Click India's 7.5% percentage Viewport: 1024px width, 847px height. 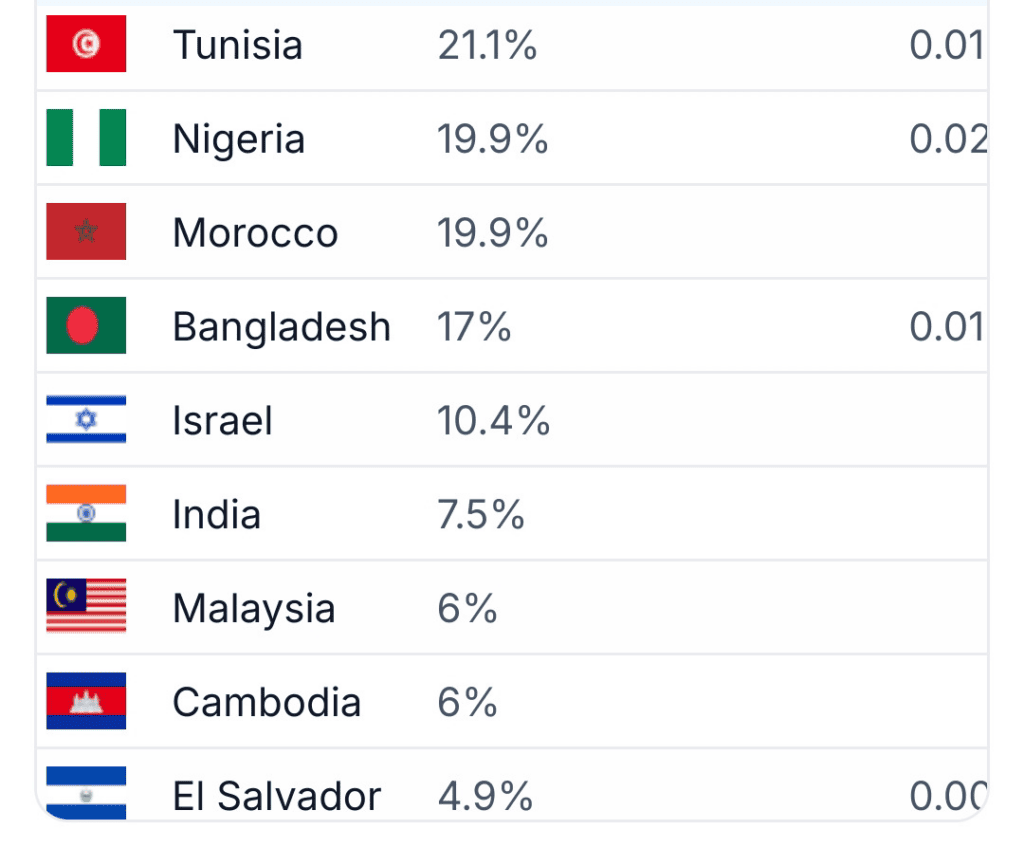tap(481, 515)
